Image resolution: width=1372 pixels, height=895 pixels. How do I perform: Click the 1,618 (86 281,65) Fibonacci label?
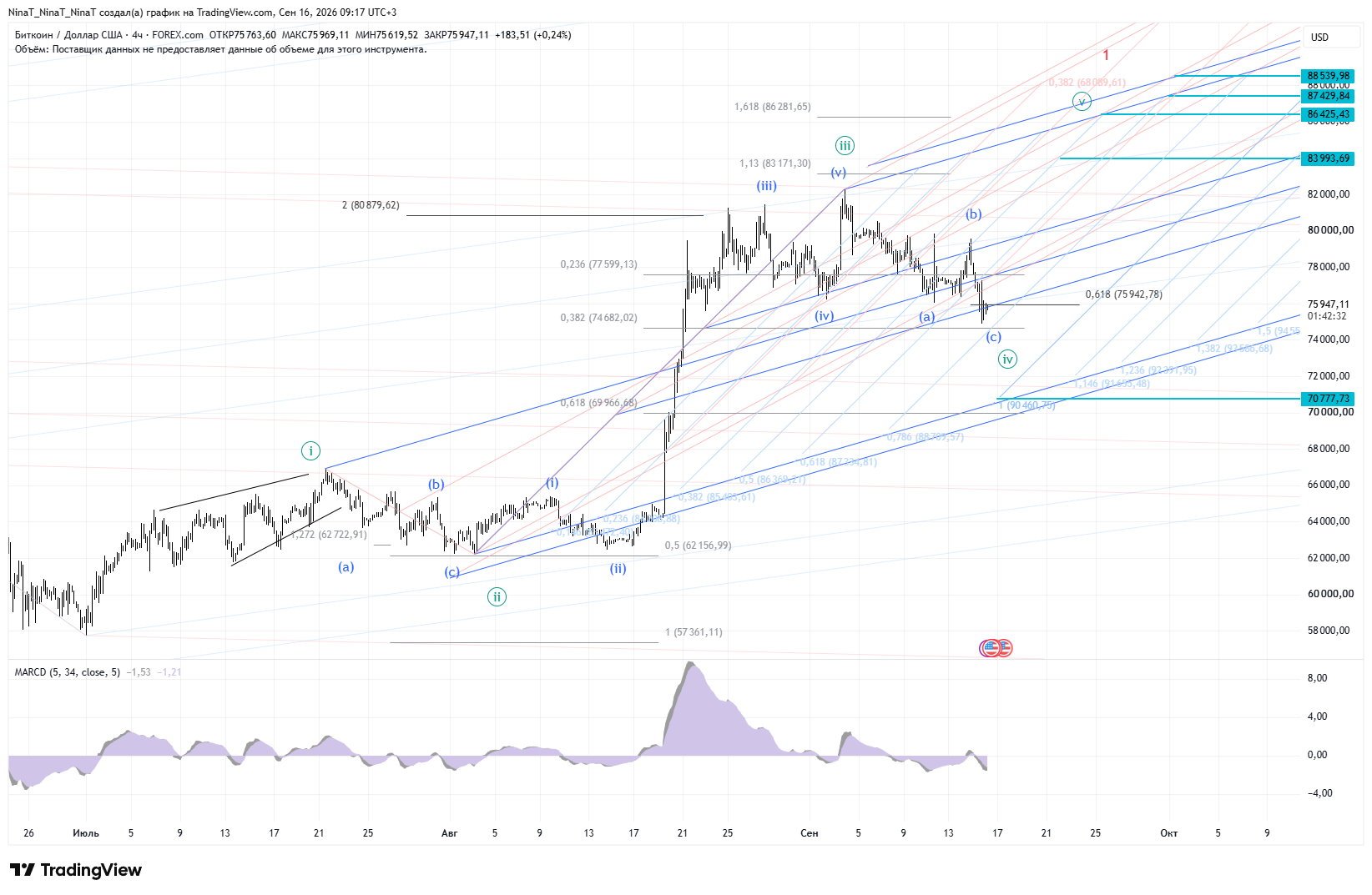(772, 107)
